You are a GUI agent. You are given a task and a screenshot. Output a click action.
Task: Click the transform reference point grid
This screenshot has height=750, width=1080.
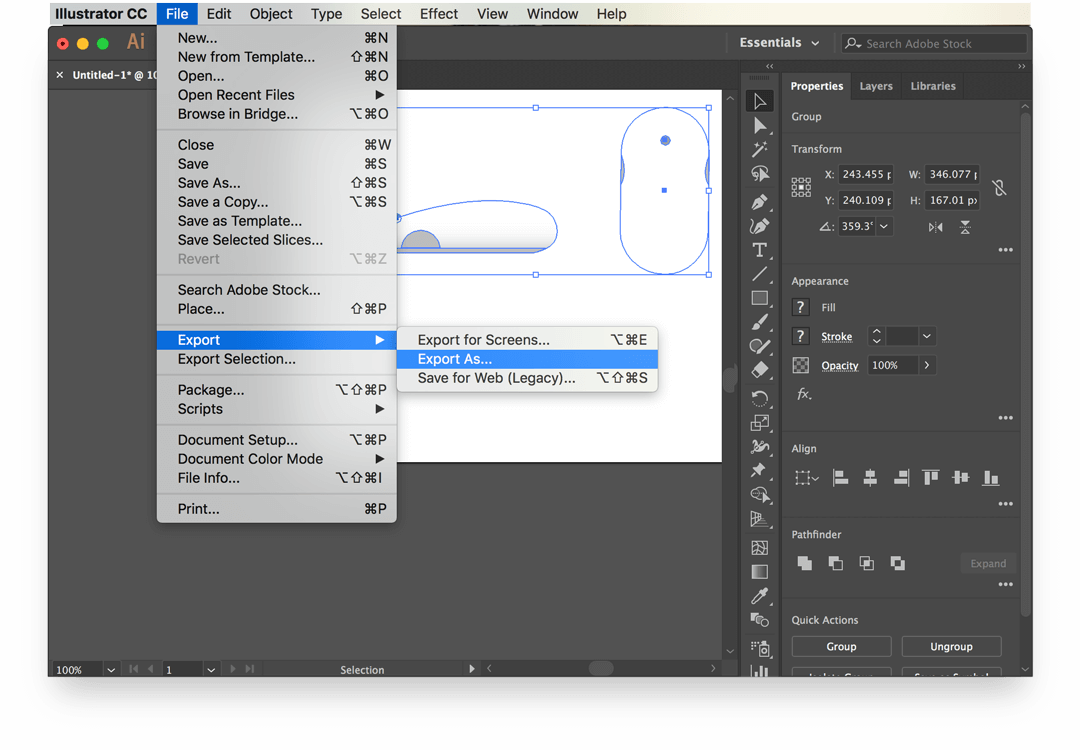point(801,187)
